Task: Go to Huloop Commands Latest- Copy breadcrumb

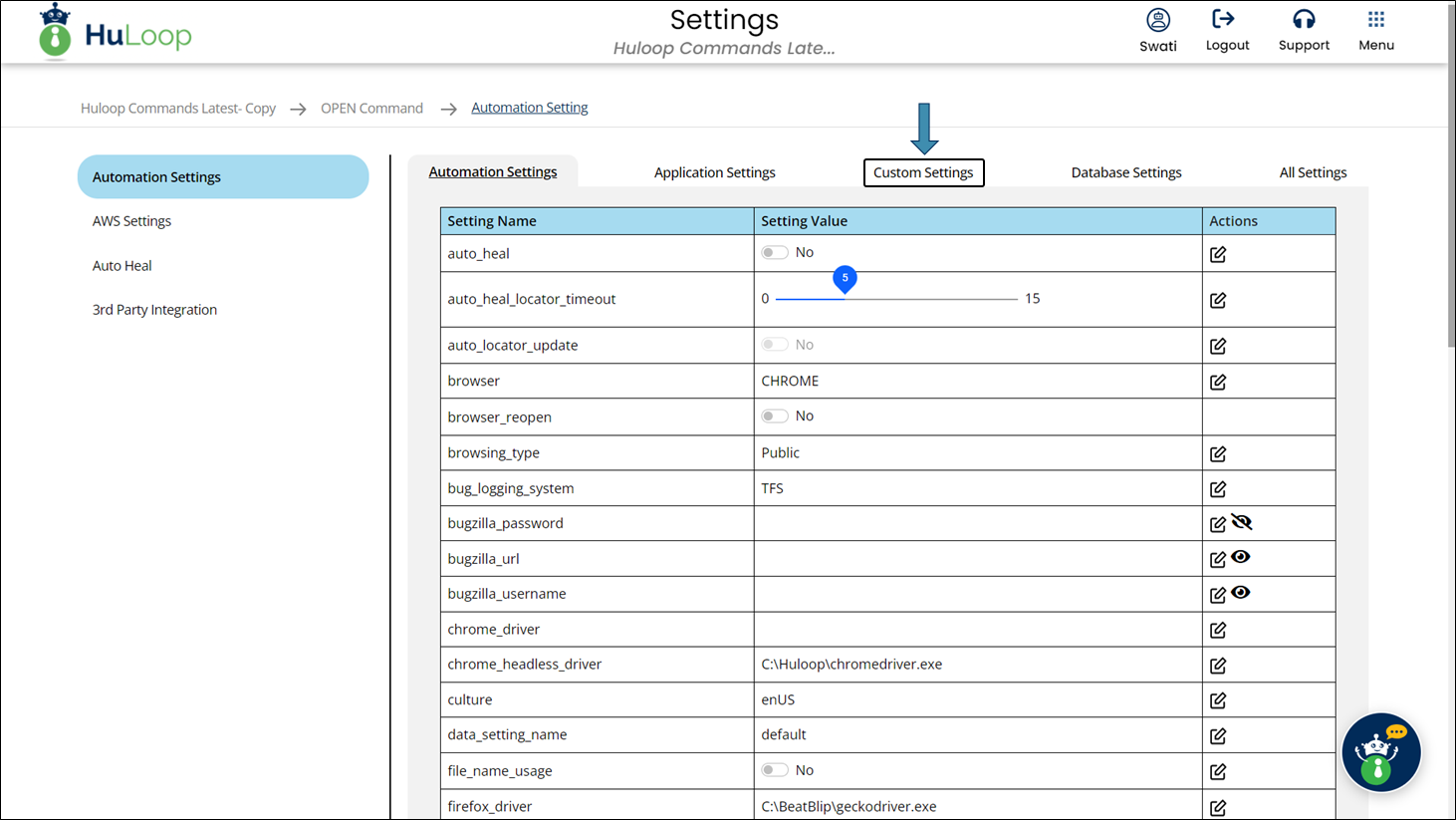Action: pyautogui.click(x=178, y=109)
